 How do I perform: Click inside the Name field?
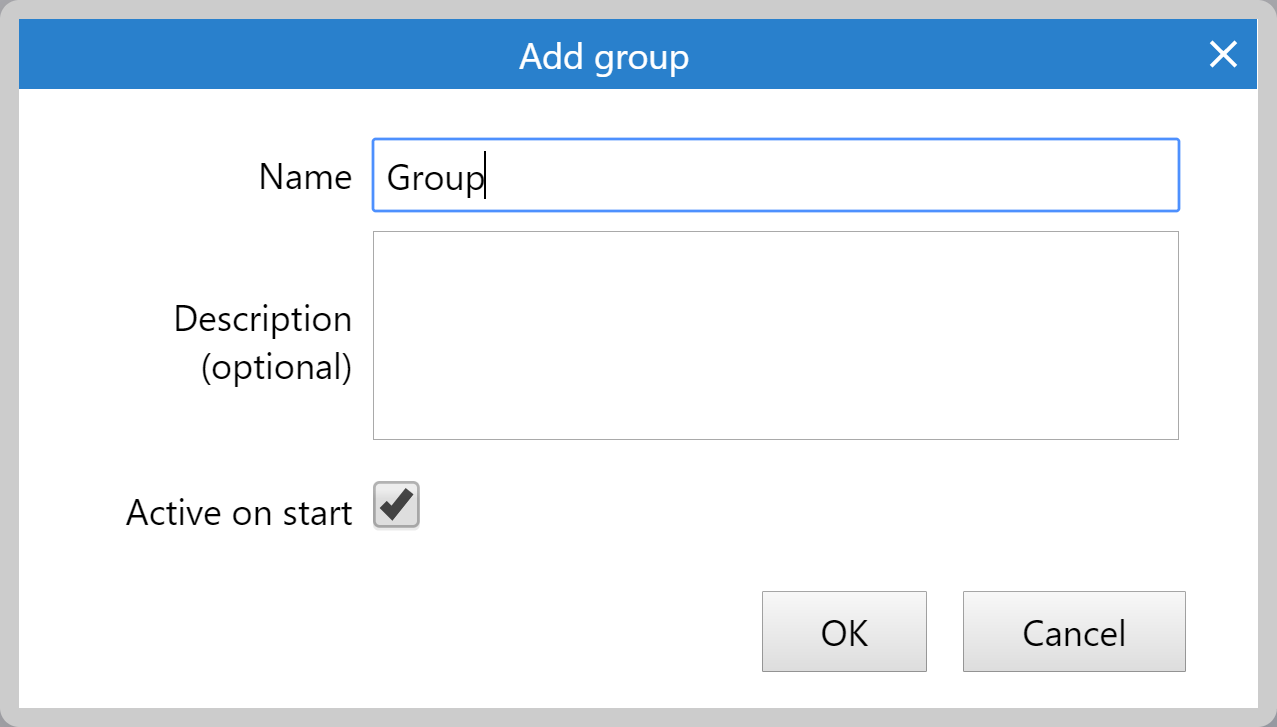click(775, 175)
